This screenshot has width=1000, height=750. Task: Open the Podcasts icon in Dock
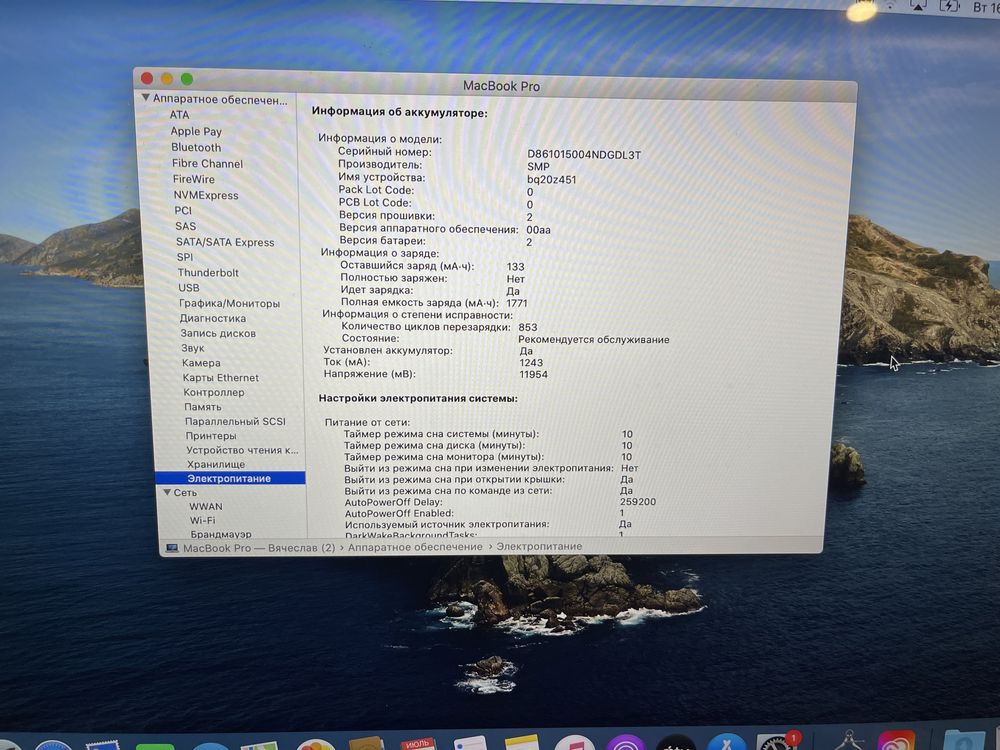626,744
